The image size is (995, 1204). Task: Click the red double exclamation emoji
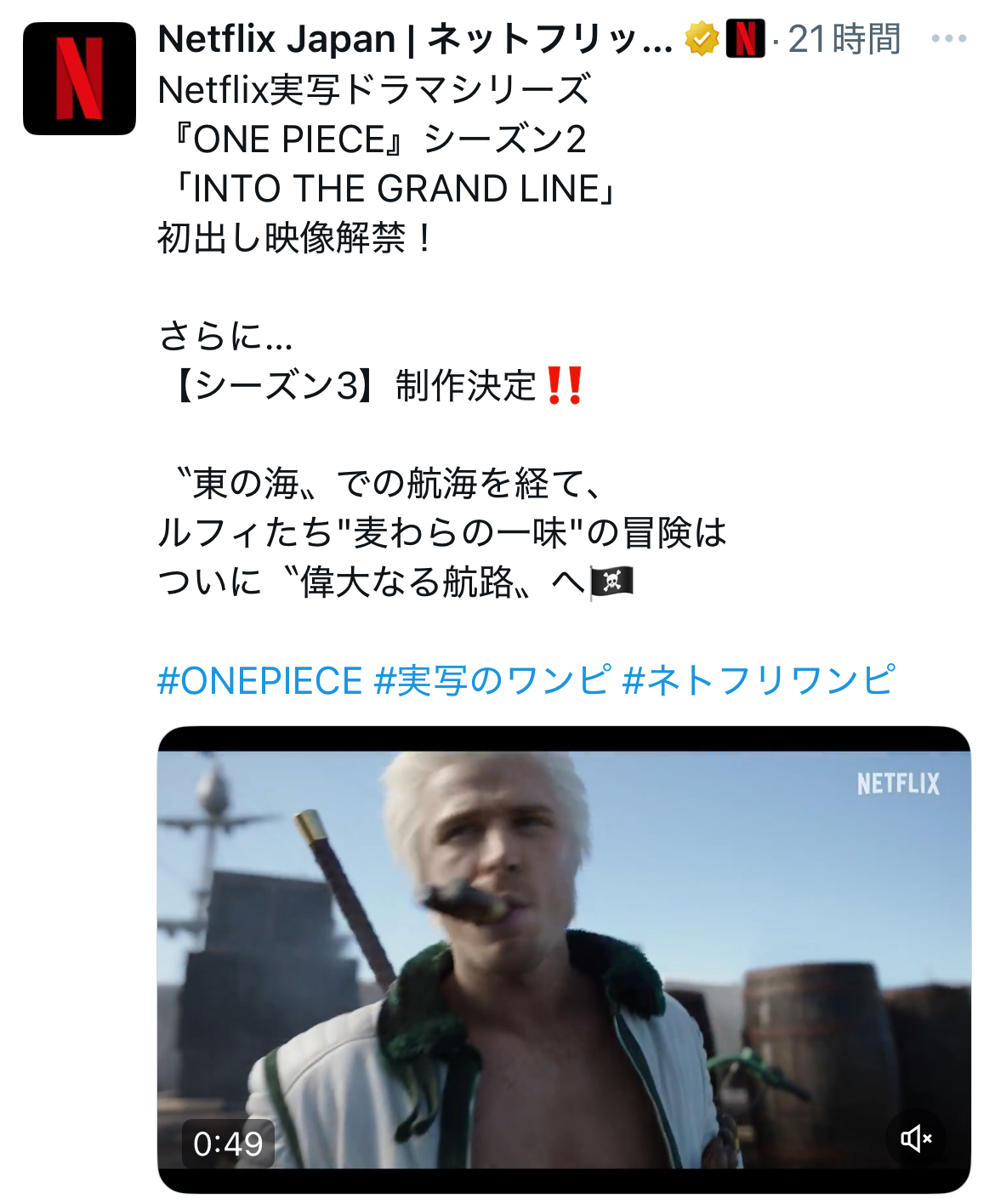point(565,385)
